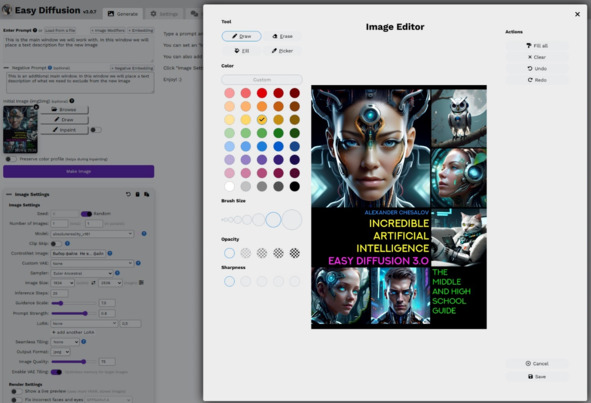This screenshot has height=403, width=591.
Task: Click the canvas image in the editor
Action: pos(399,207)
